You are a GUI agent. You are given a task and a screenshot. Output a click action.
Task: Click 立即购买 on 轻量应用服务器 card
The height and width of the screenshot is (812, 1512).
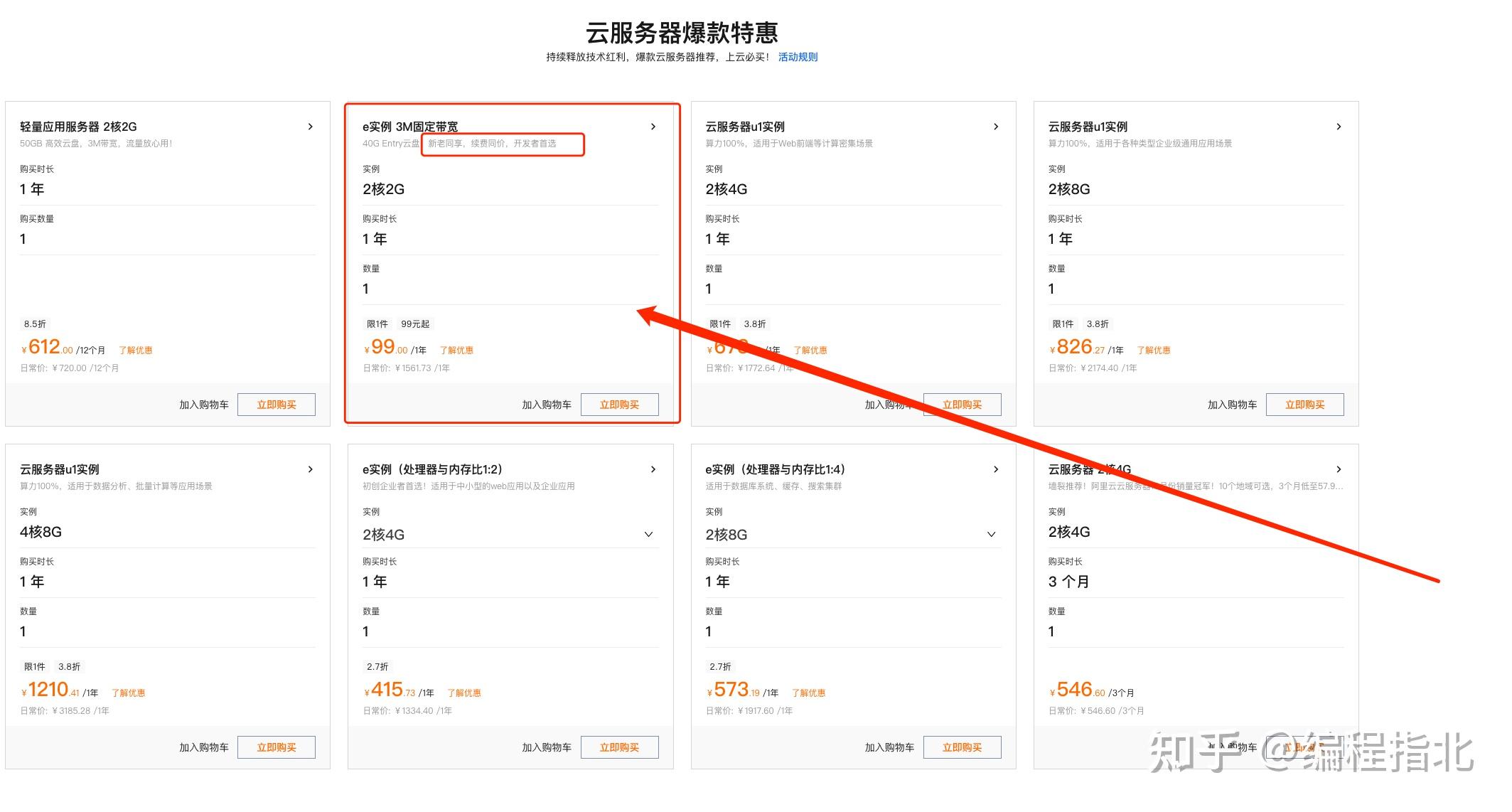pyautogui.click(x=277, y=405)
